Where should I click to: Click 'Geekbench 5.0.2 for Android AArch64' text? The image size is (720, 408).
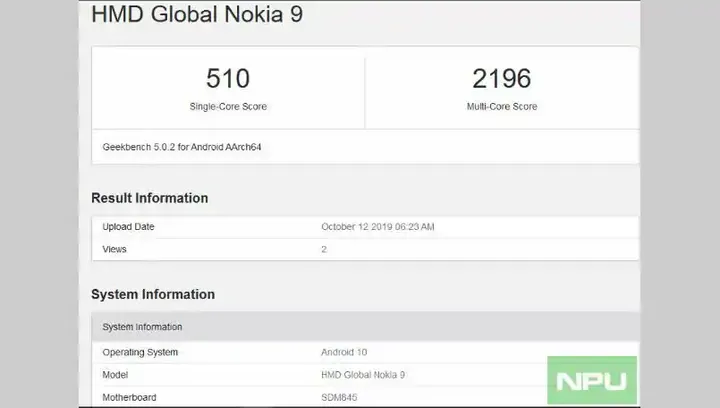click(182, 147)
